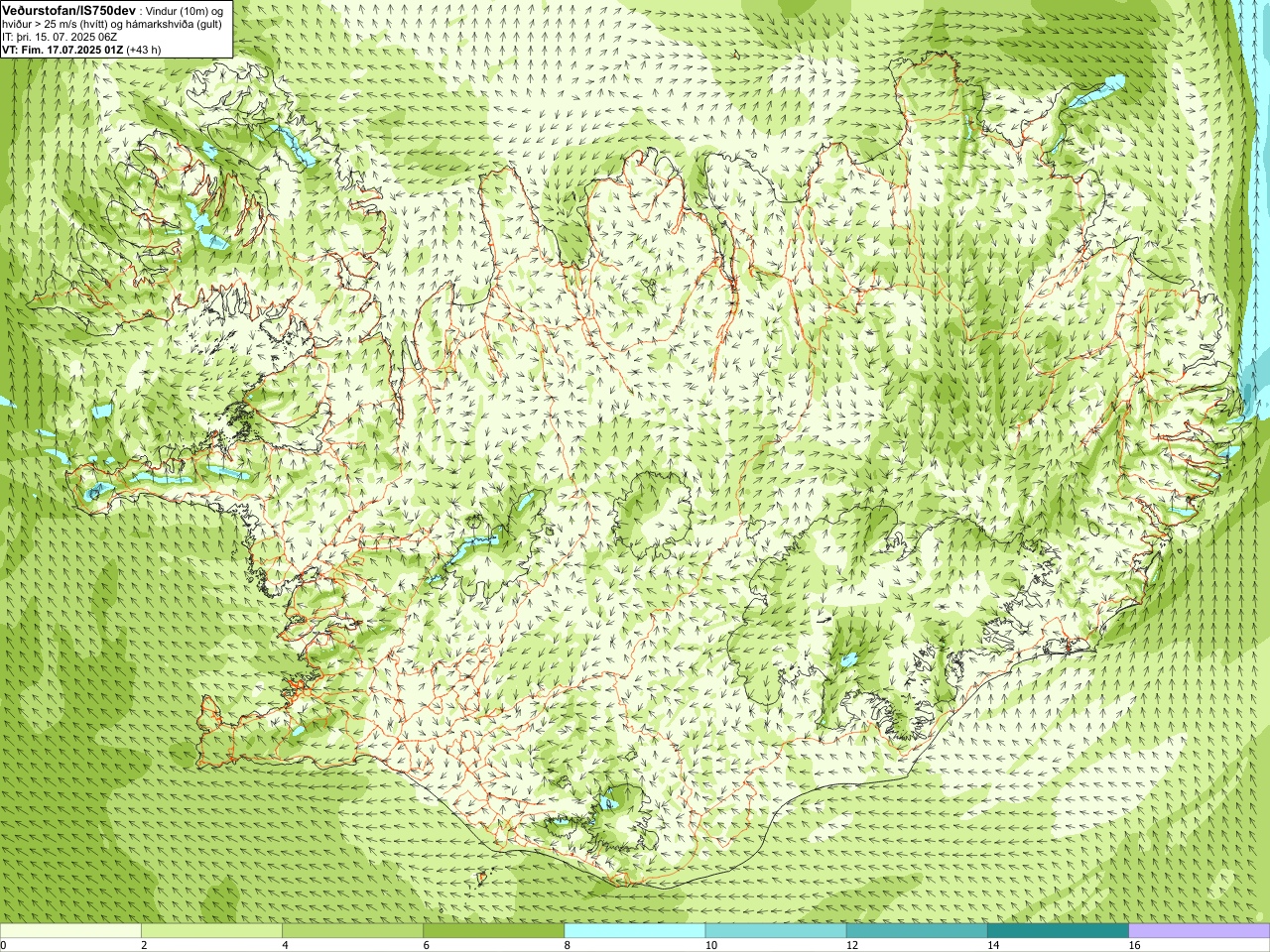Viewport: 1270px width, 952px height.
Task: Select the light cyan 8–10 legend segment
Action: coord(635,931)
